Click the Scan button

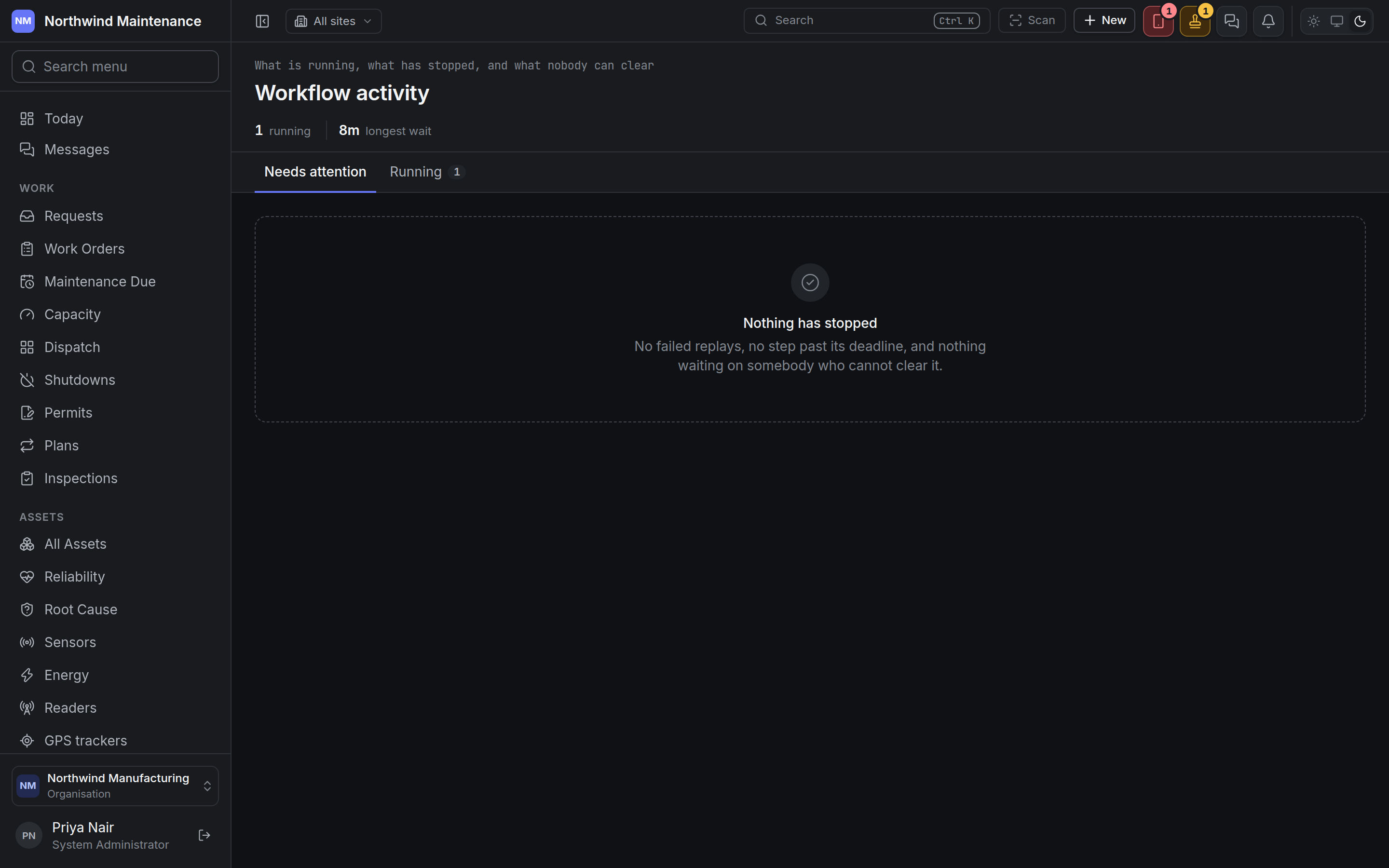pos(1032,21)
